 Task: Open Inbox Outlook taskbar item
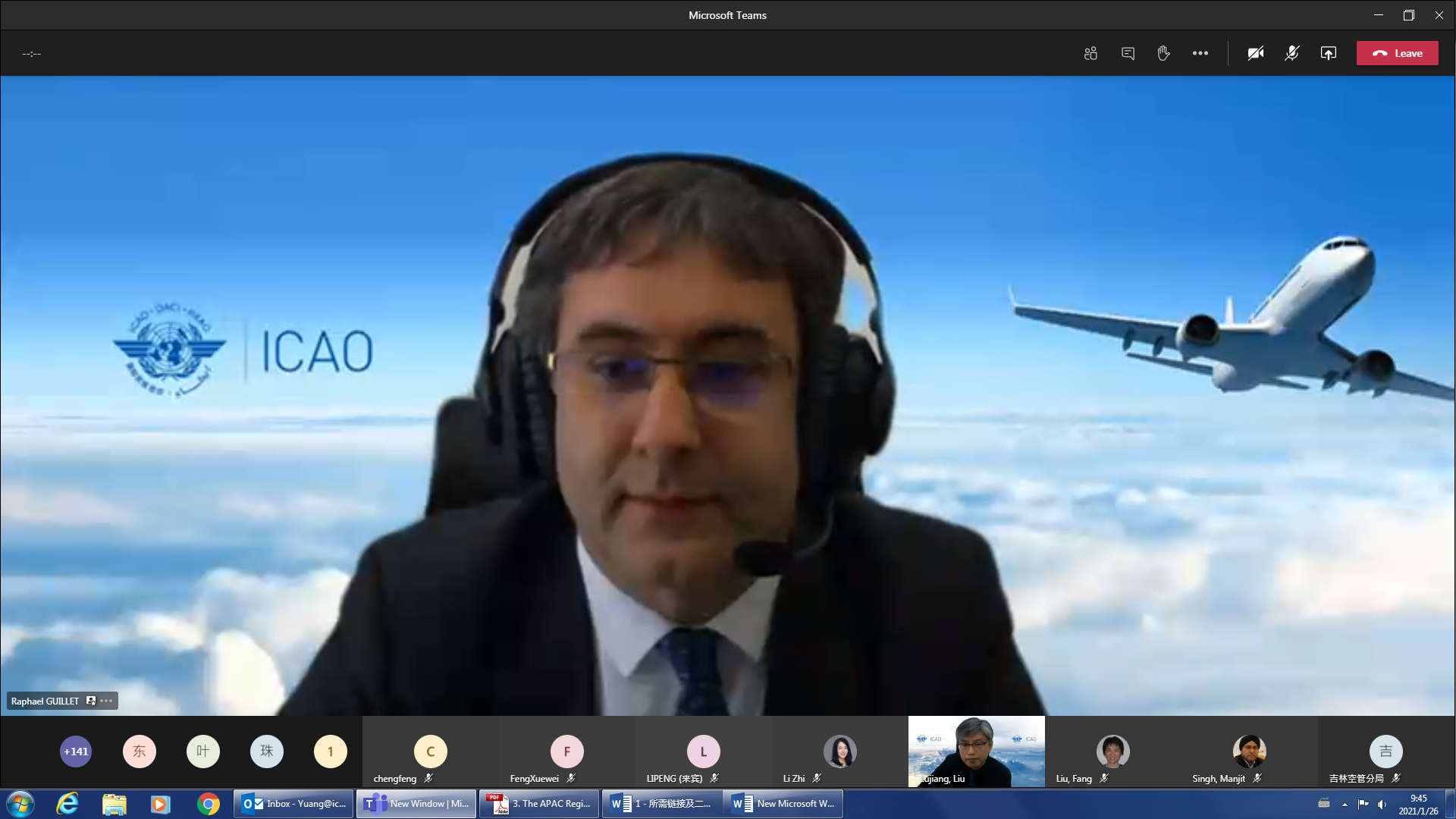293,804
